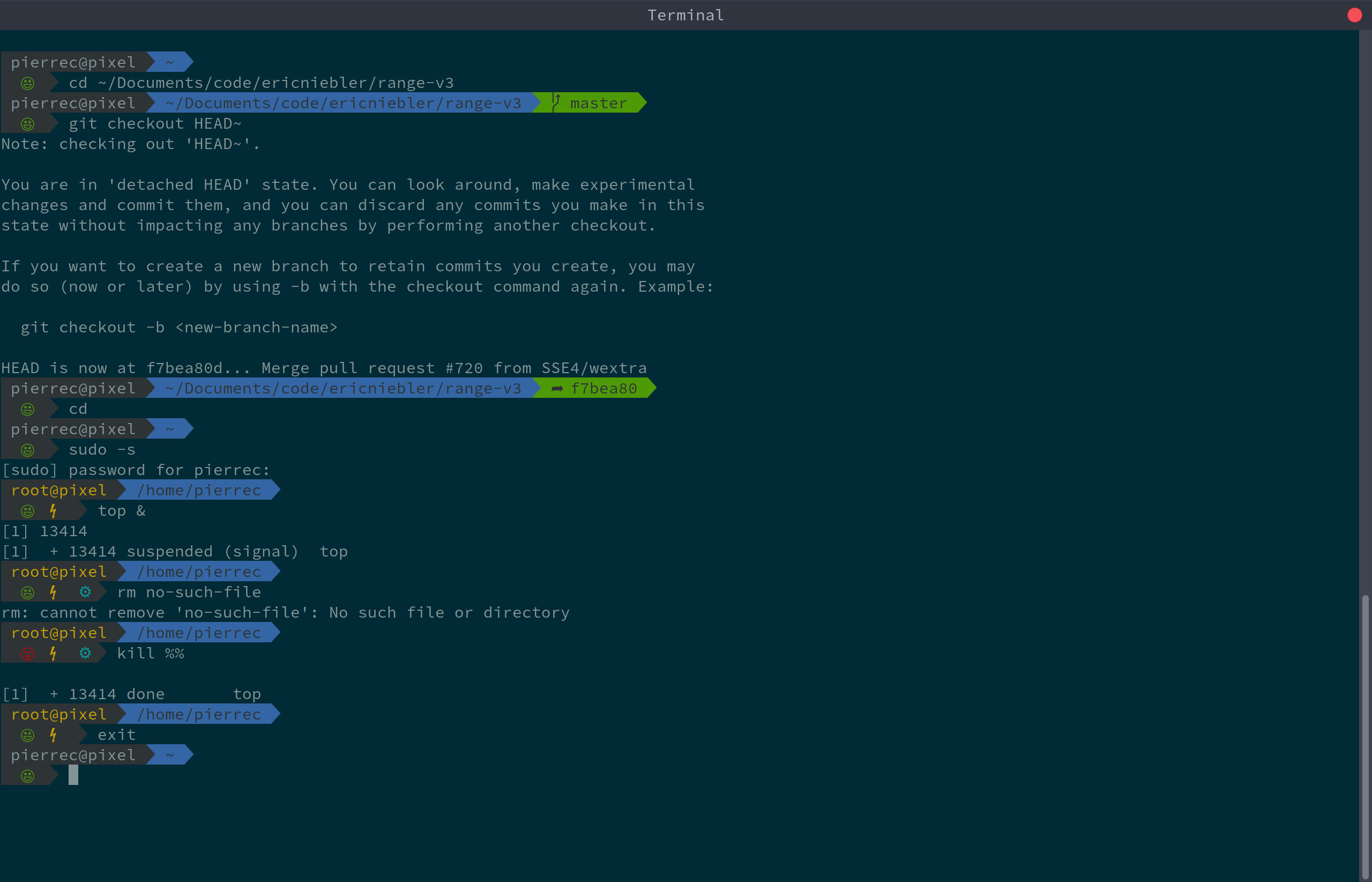Click the /home/pierrec path segment above exit
Image resolution: width=1372 pixels, height=882 pixels.
[x=199, y=714]
